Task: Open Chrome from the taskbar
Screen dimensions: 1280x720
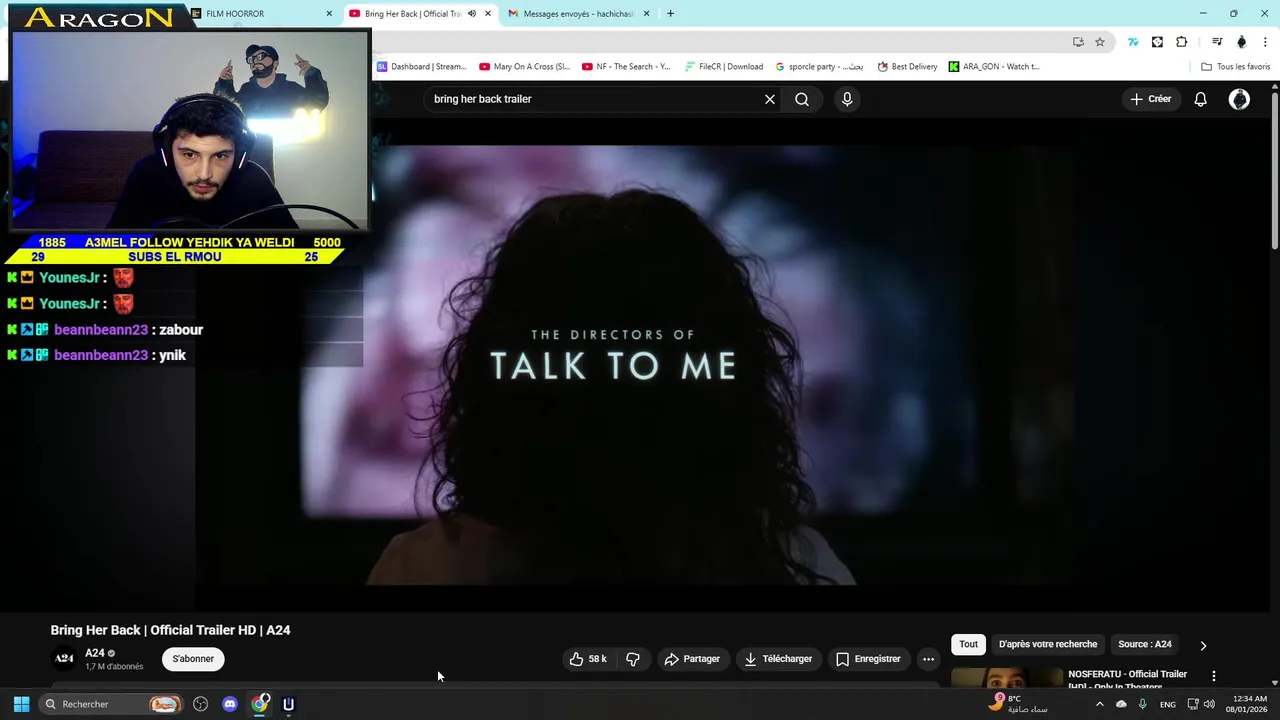Action: click(260, 704)
